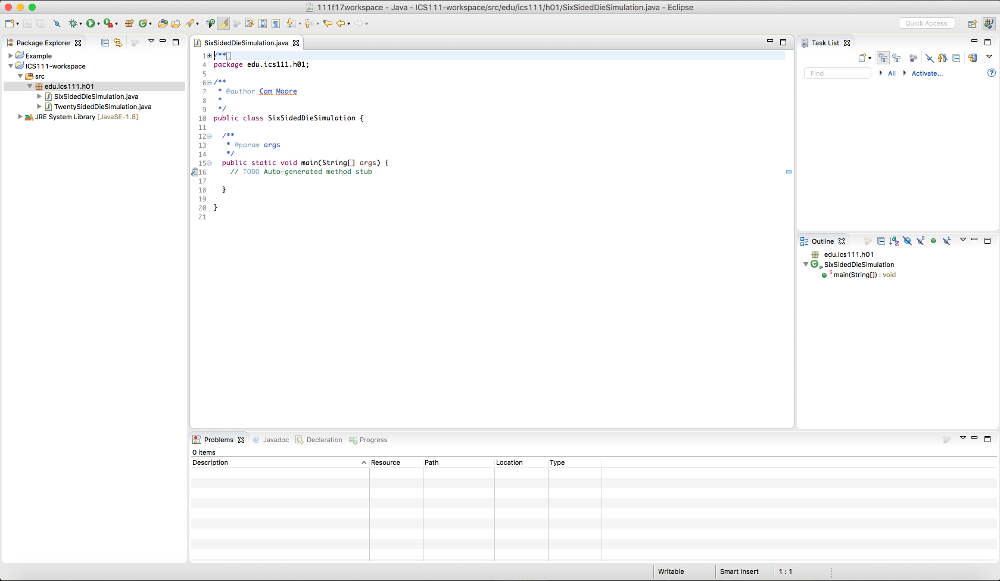
Task: Click the Debug bug icon in toolbar
Action: (x=73, y=23)
